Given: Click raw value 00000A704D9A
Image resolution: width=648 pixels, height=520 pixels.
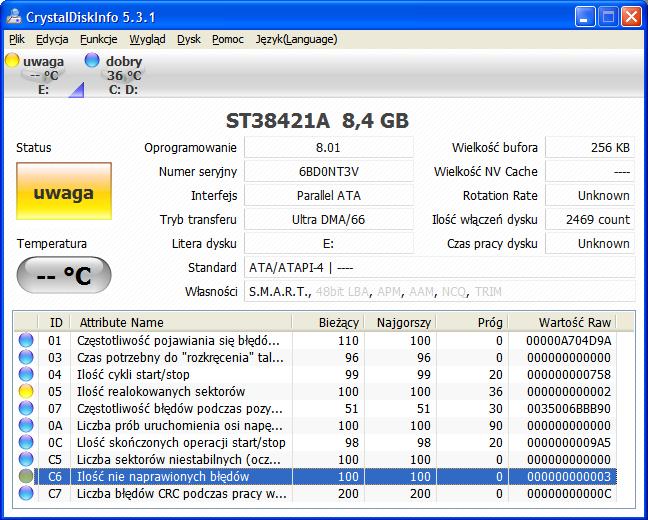Looking at the screenshot, I should pyautogui.click(x=568, y=341).
